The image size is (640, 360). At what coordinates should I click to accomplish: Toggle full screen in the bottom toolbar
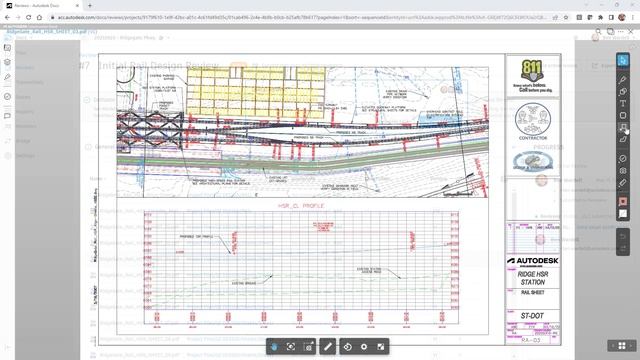pos(380,347)
